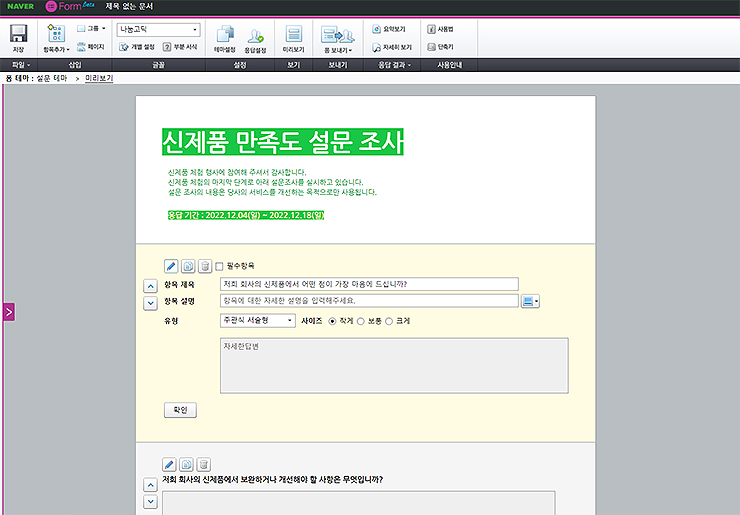Select the 크게 large size radio

coord(389,321)
